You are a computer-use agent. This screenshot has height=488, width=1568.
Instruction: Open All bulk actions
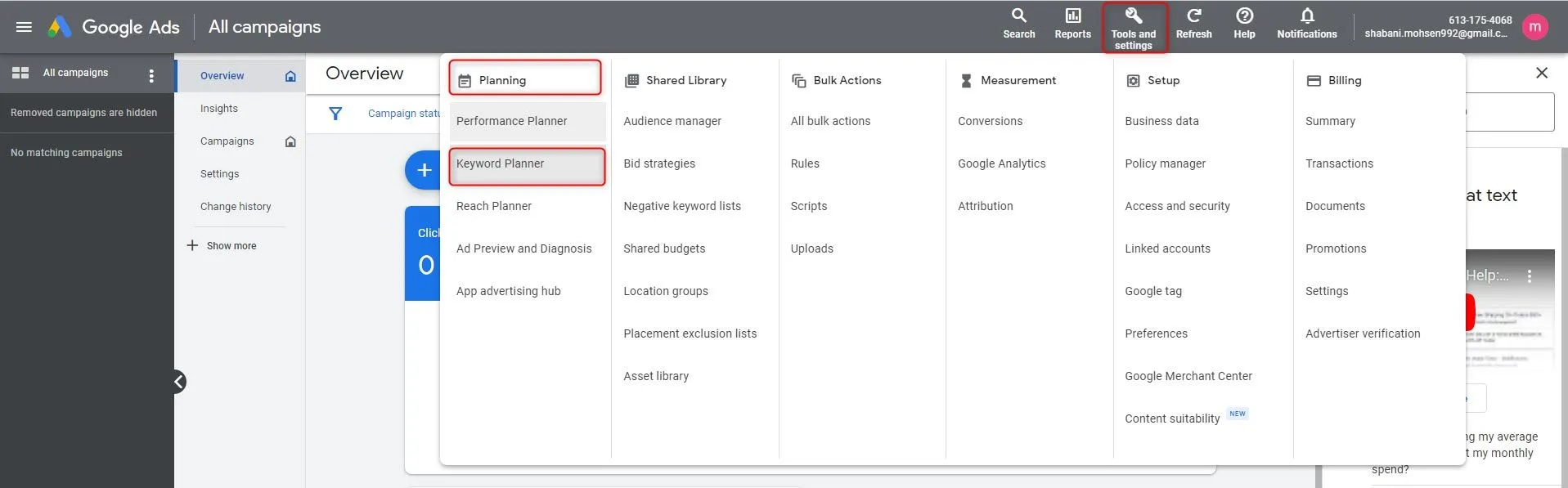tap(830, 121)
